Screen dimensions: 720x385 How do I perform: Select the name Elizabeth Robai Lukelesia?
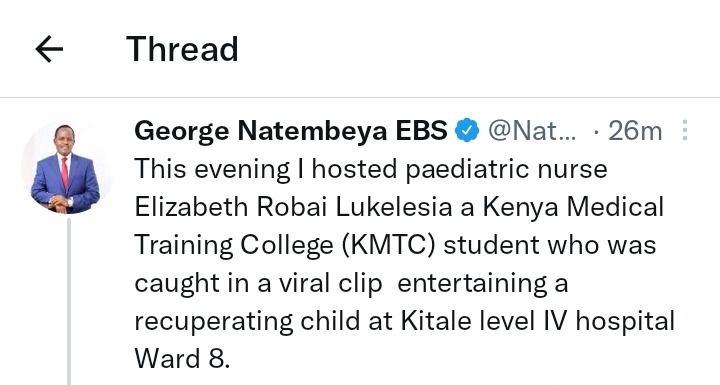click(x=293, y=207)
